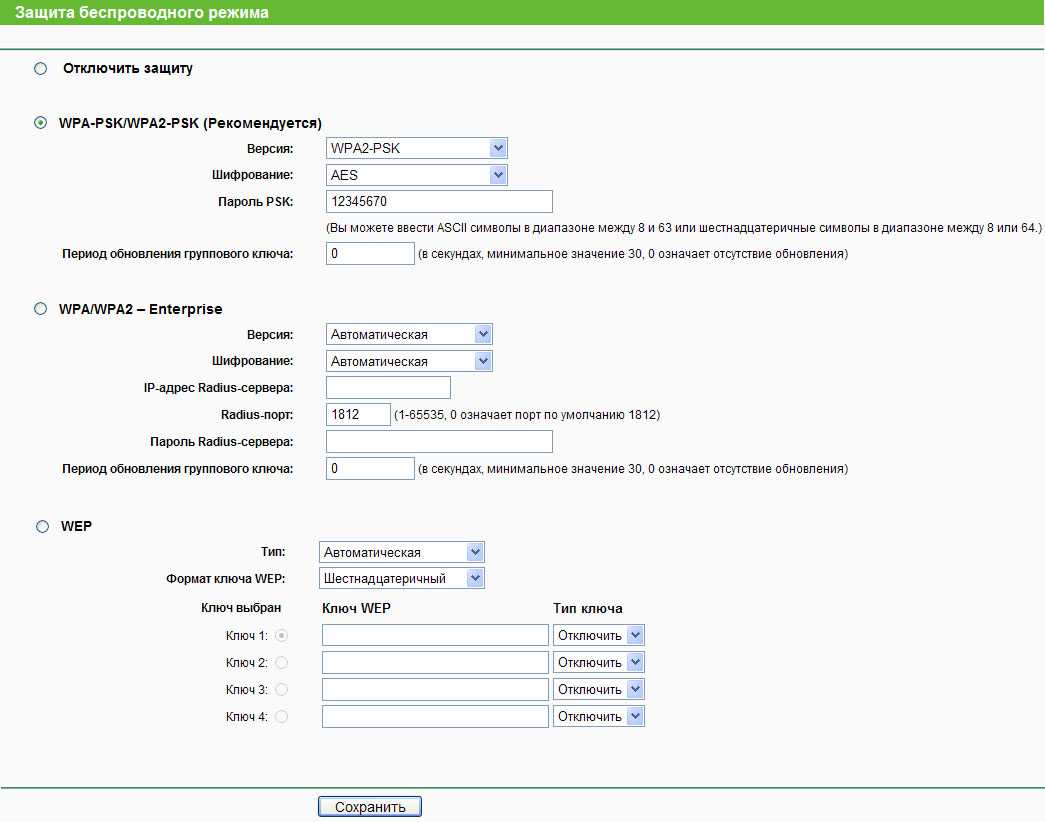Click the PSK group key update period field

point(370,254)
